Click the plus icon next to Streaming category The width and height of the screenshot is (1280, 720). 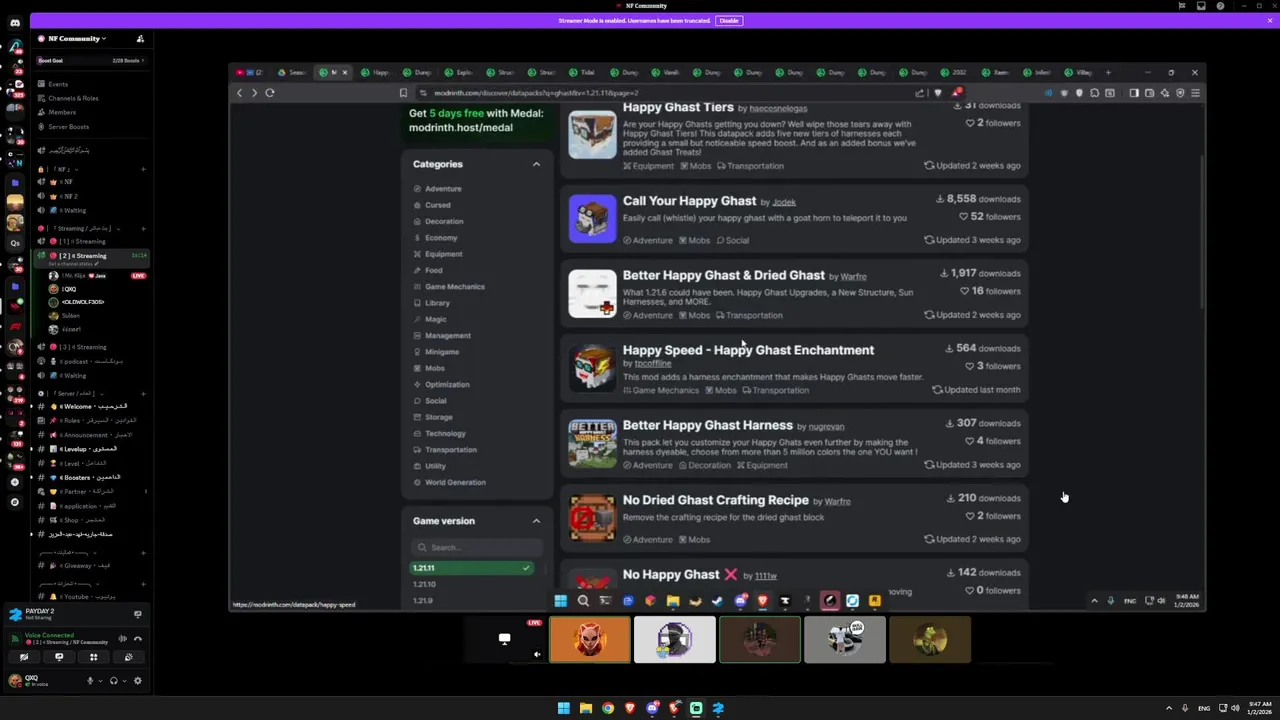click(x=143, y=228)
